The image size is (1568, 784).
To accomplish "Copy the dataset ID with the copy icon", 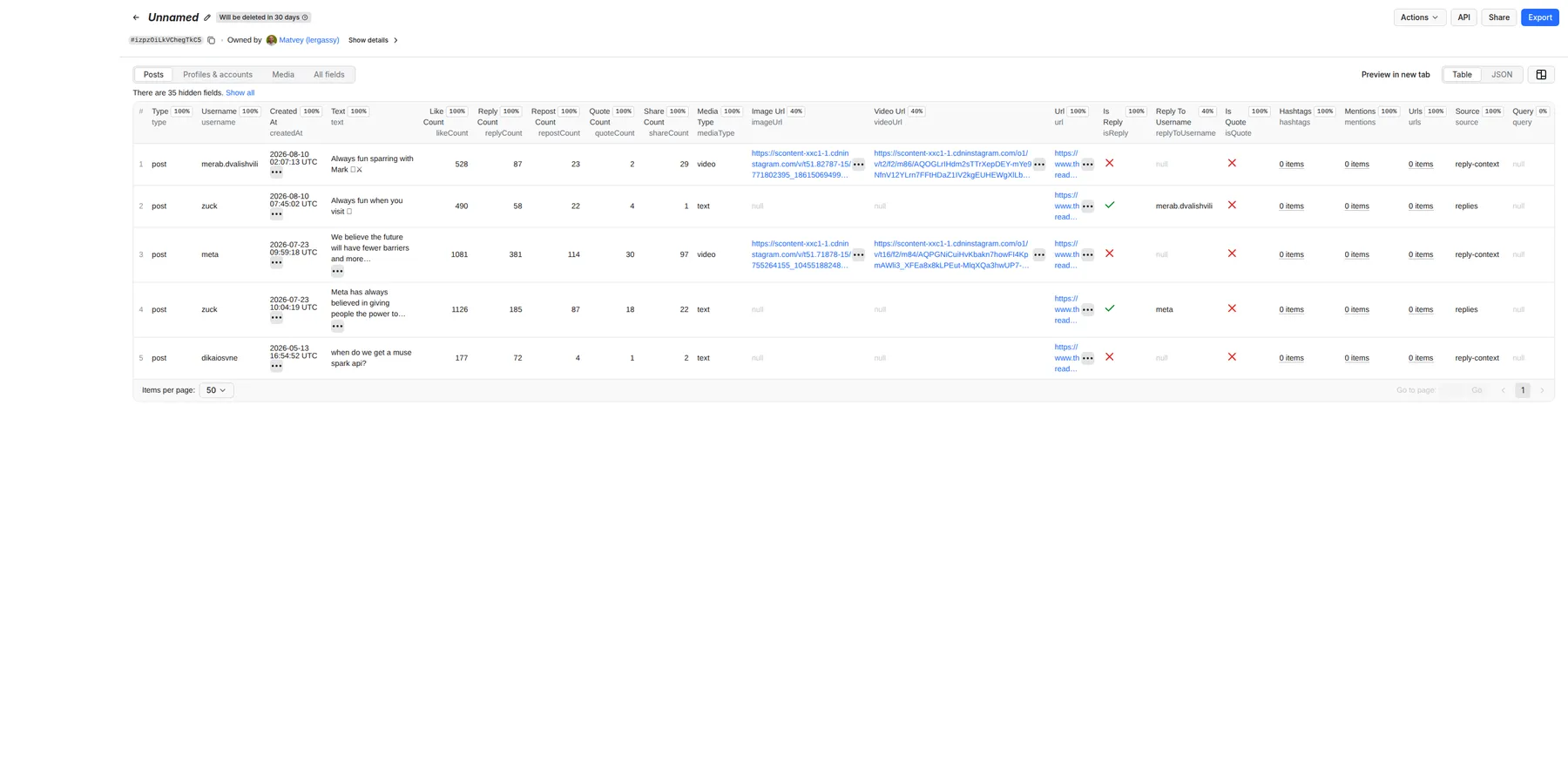I will [x=212, y=40].
